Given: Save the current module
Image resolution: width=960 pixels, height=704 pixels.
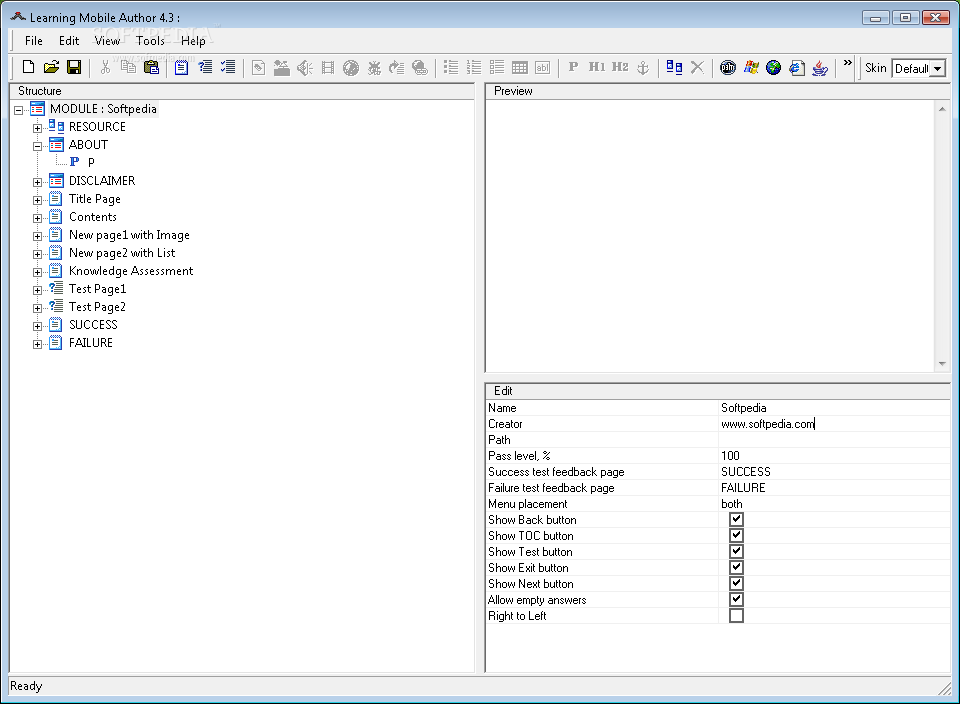Looking at the screenshot, I should click(x=74, y=67).
